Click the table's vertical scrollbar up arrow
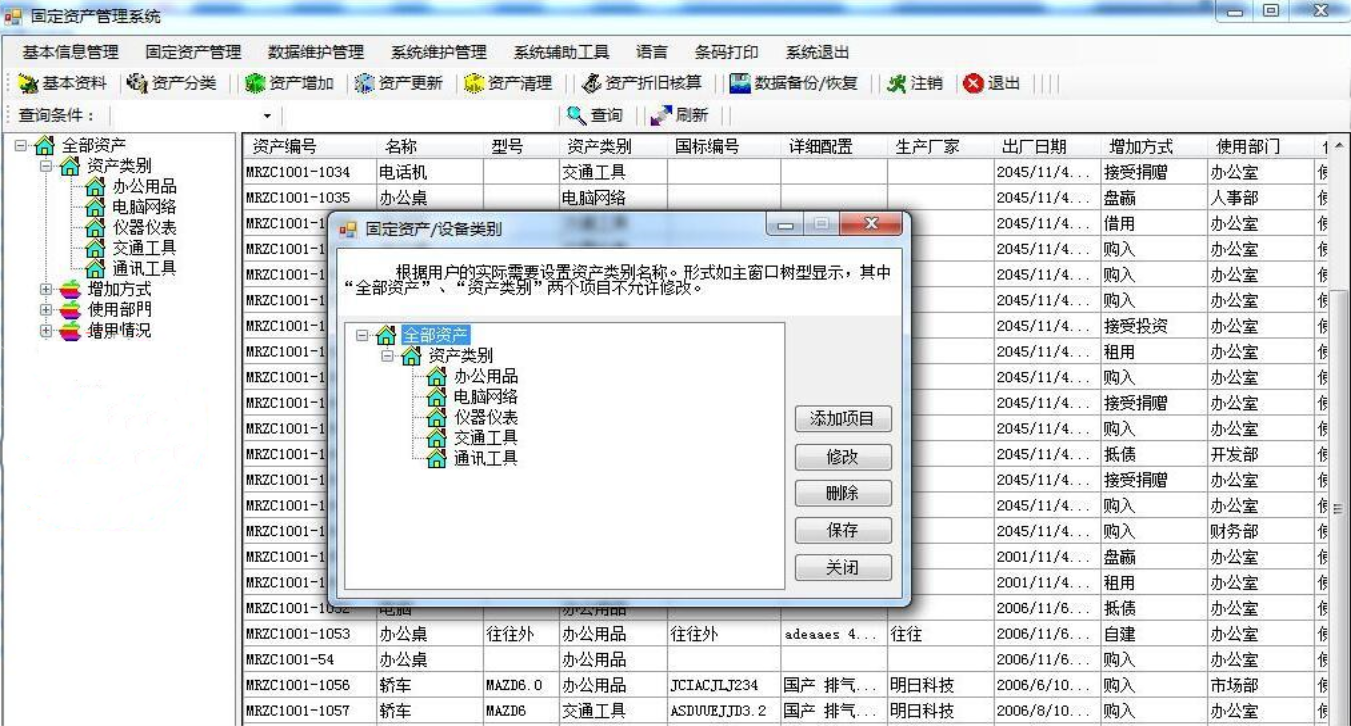Viewport: 1351px width, 726px height. coord(1339,147)
